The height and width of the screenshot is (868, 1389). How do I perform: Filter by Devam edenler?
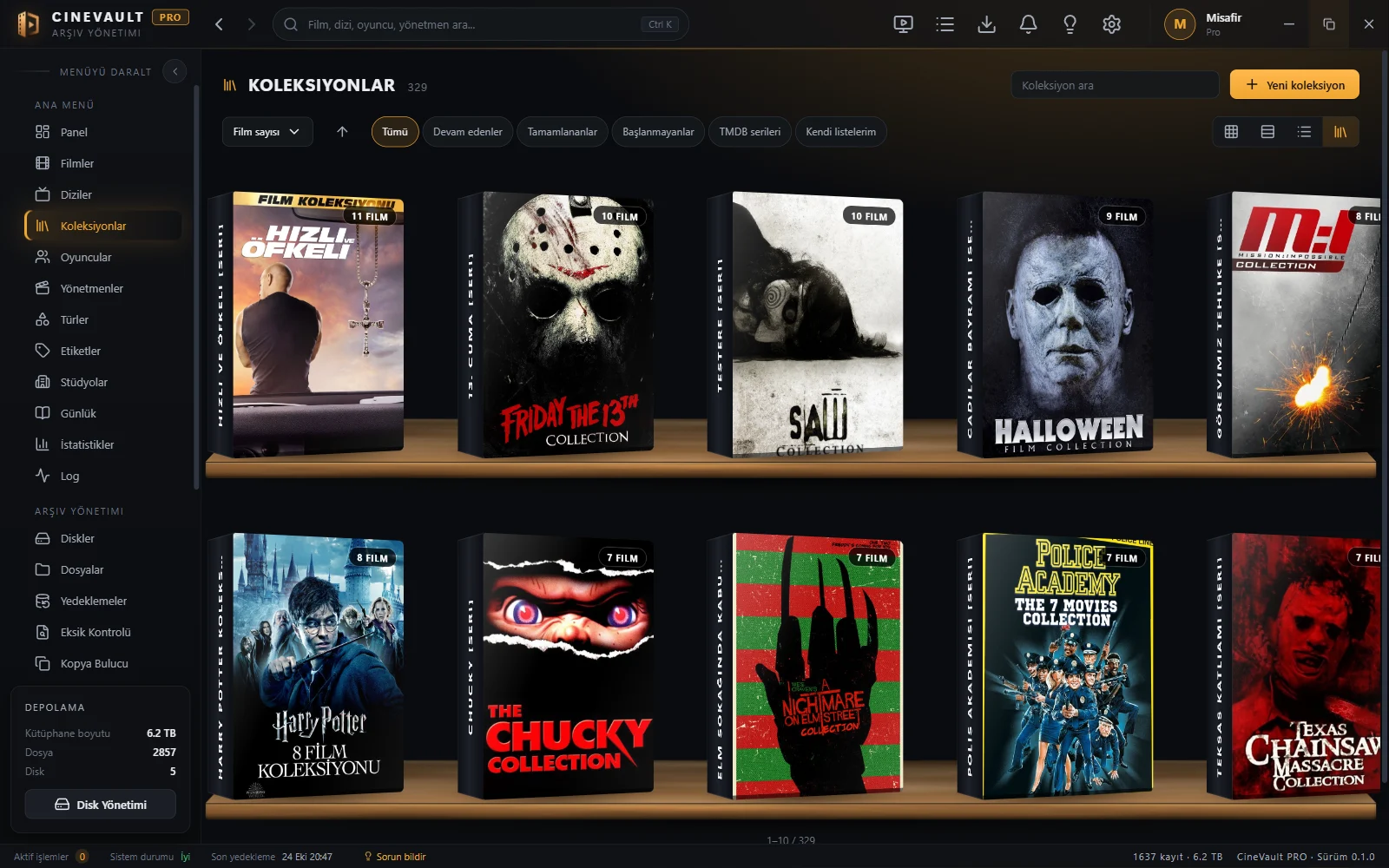[468, 132]
